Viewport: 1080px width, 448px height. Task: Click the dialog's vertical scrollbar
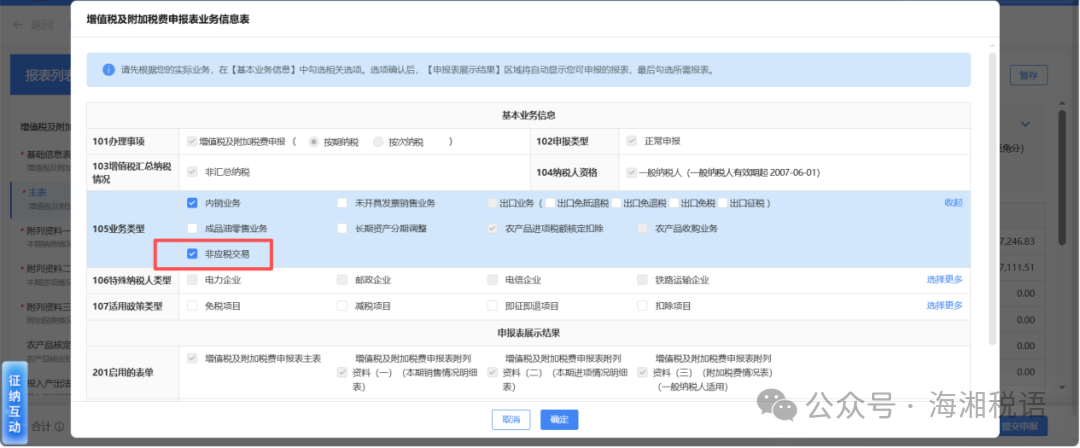coord(992,198)
